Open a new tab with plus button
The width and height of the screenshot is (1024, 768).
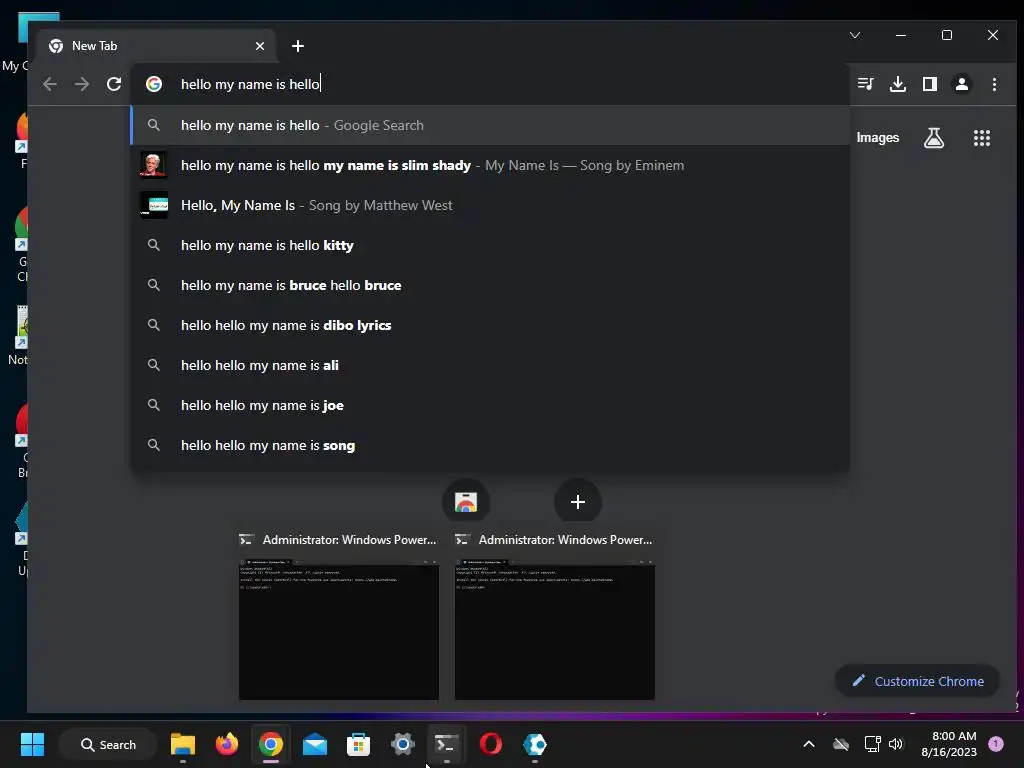click(x=298, y=46)
